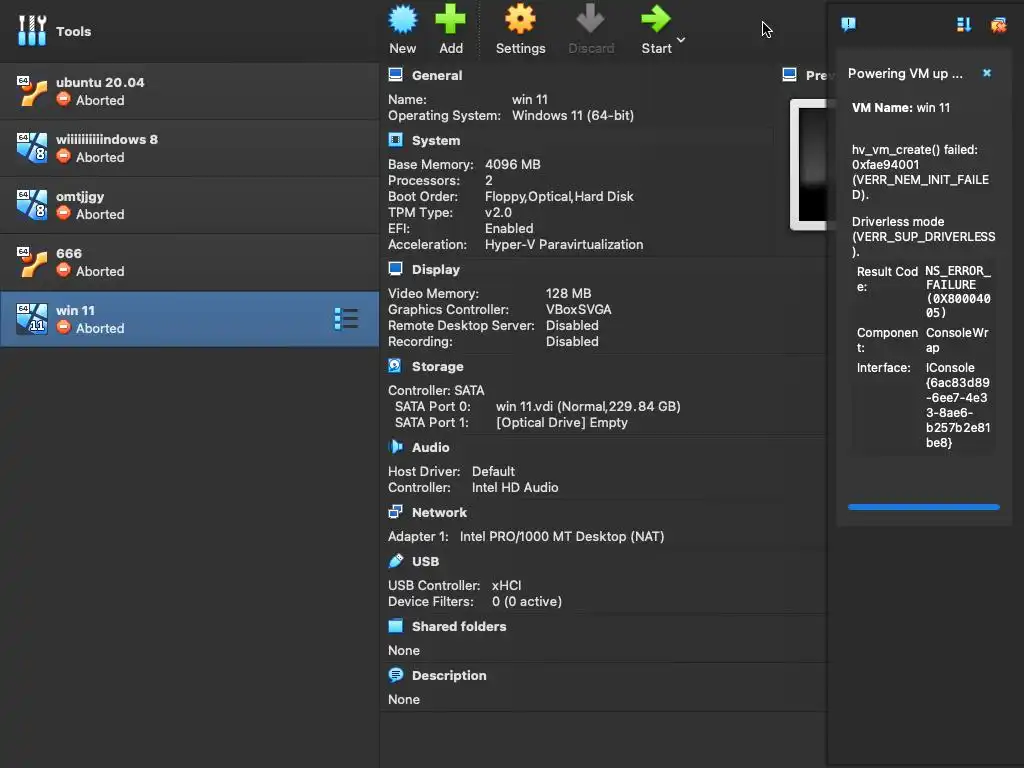Image resolution: width=1024 pixels, height=768 pixels.
Task: Click the VM preview thumbnail
Action: 808,165
